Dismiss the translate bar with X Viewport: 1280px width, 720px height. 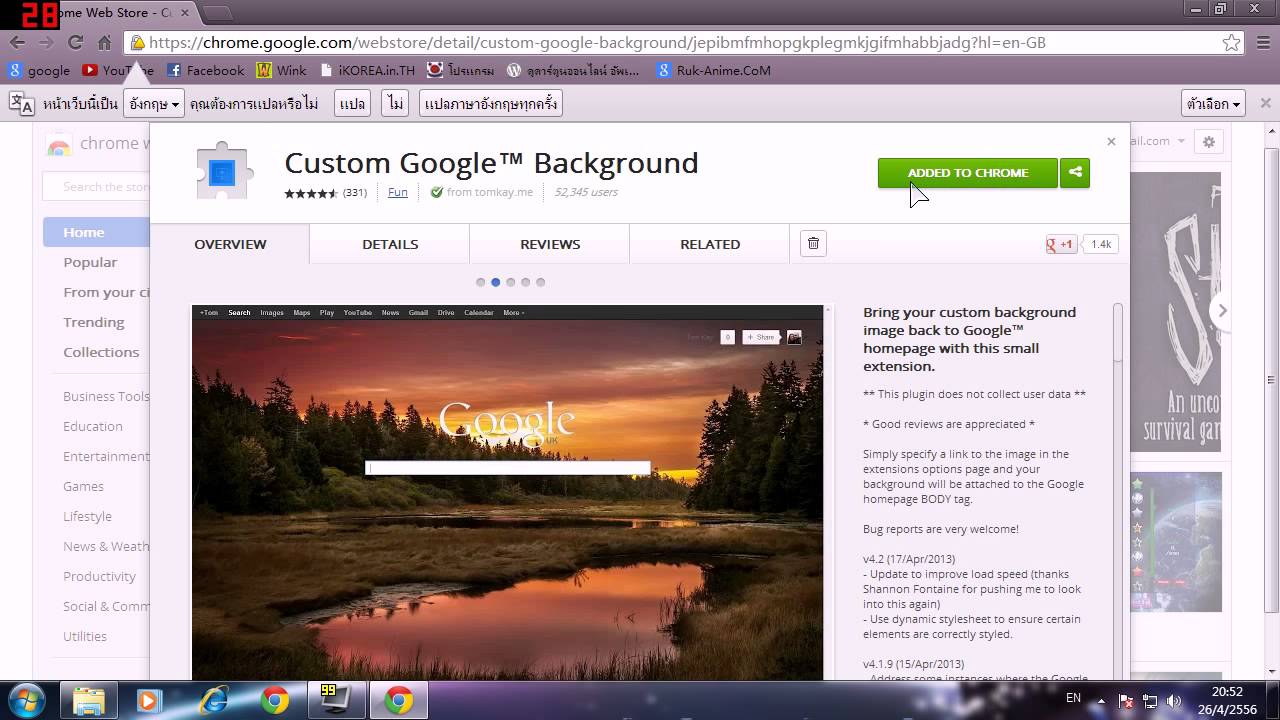tap(1265, 103)
